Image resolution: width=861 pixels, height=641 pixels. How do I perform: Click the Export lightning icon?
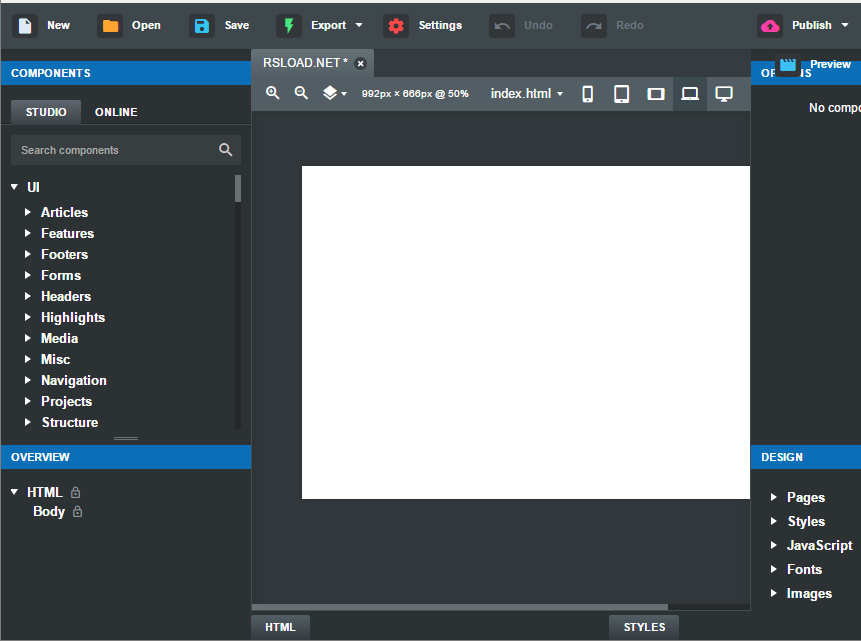tap(289, 26)
